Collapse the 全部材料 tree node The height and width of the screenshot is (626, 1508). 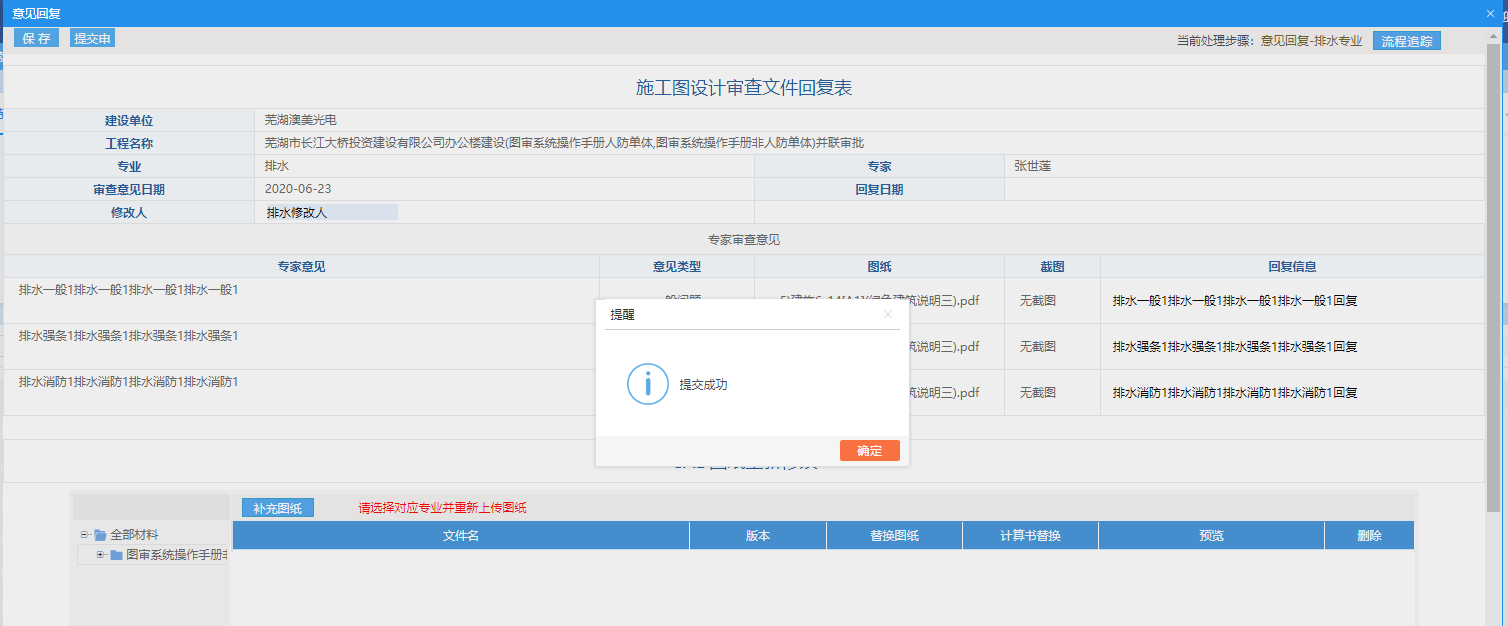[85, 535]
